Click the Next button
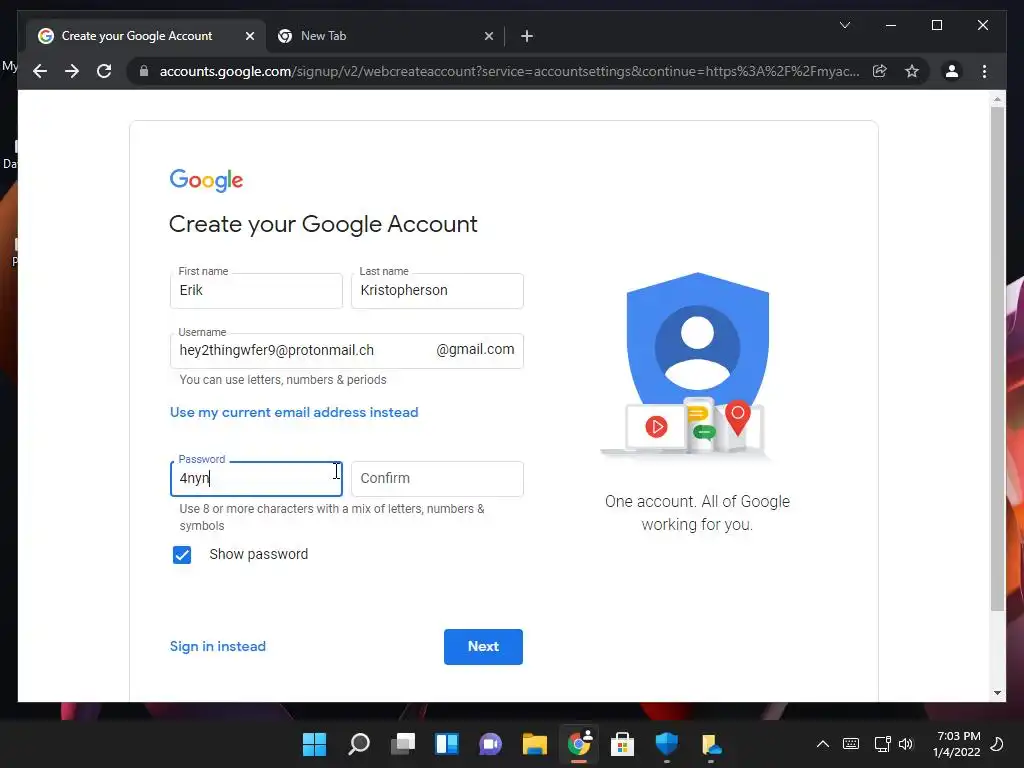1024x768 pixels. (483, 647)
